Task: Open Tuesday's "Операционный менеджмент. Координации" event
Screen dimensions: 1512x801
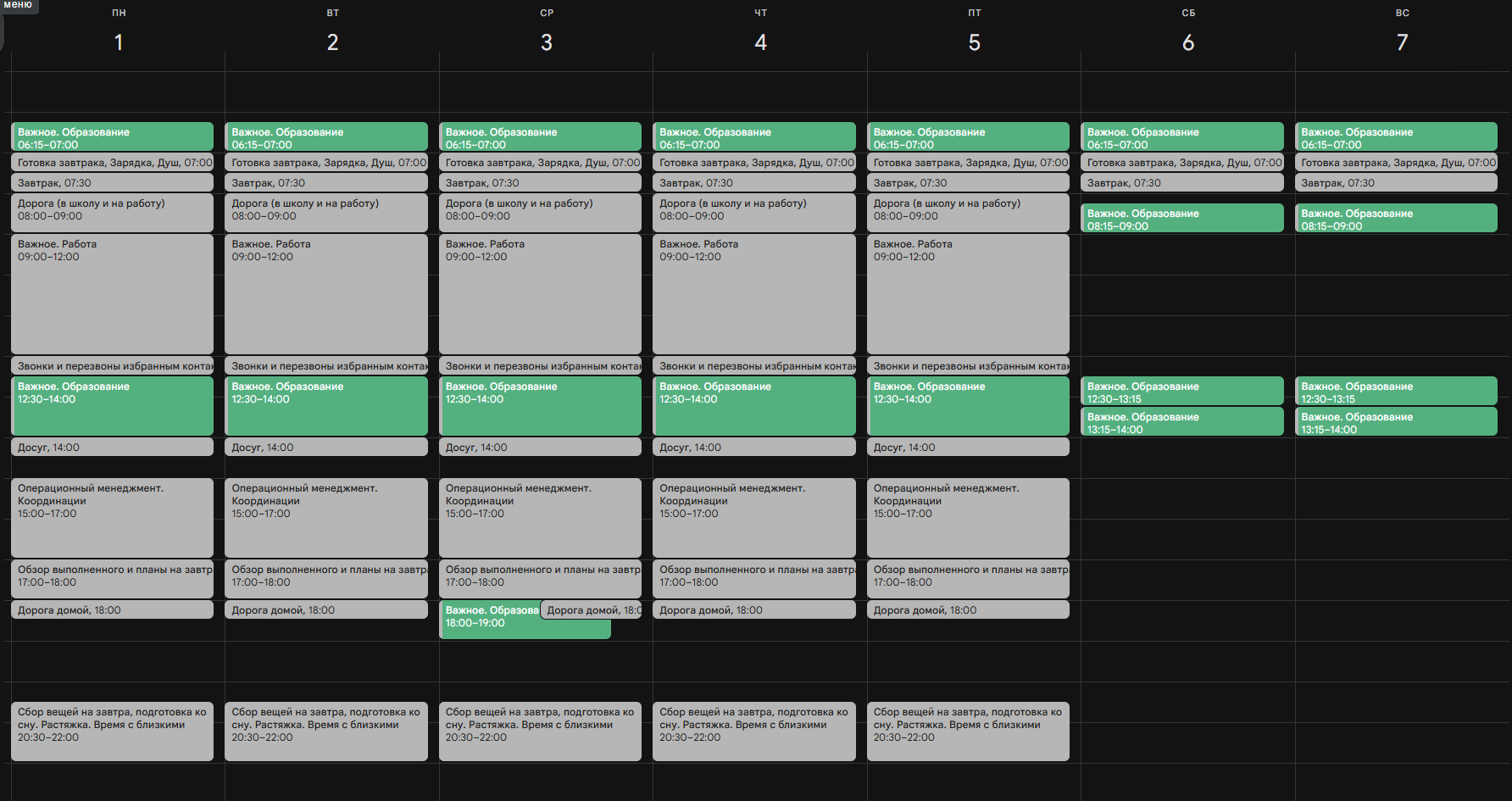Action: click(x=325, y=517)
